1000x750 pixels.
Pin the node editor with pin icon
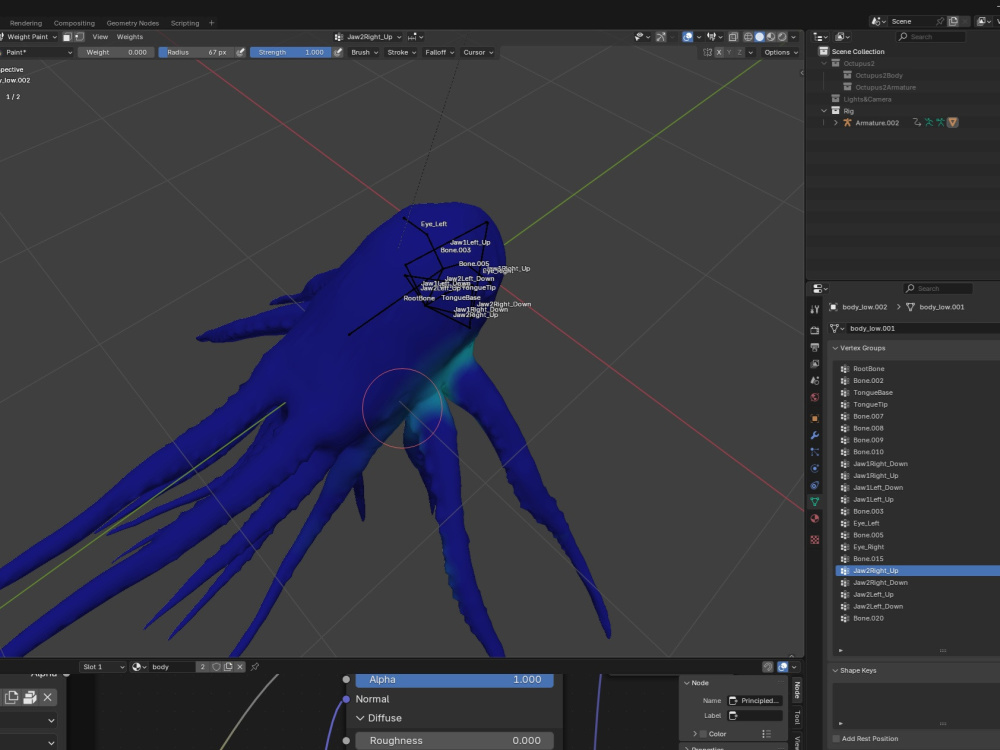click(255, 666)
